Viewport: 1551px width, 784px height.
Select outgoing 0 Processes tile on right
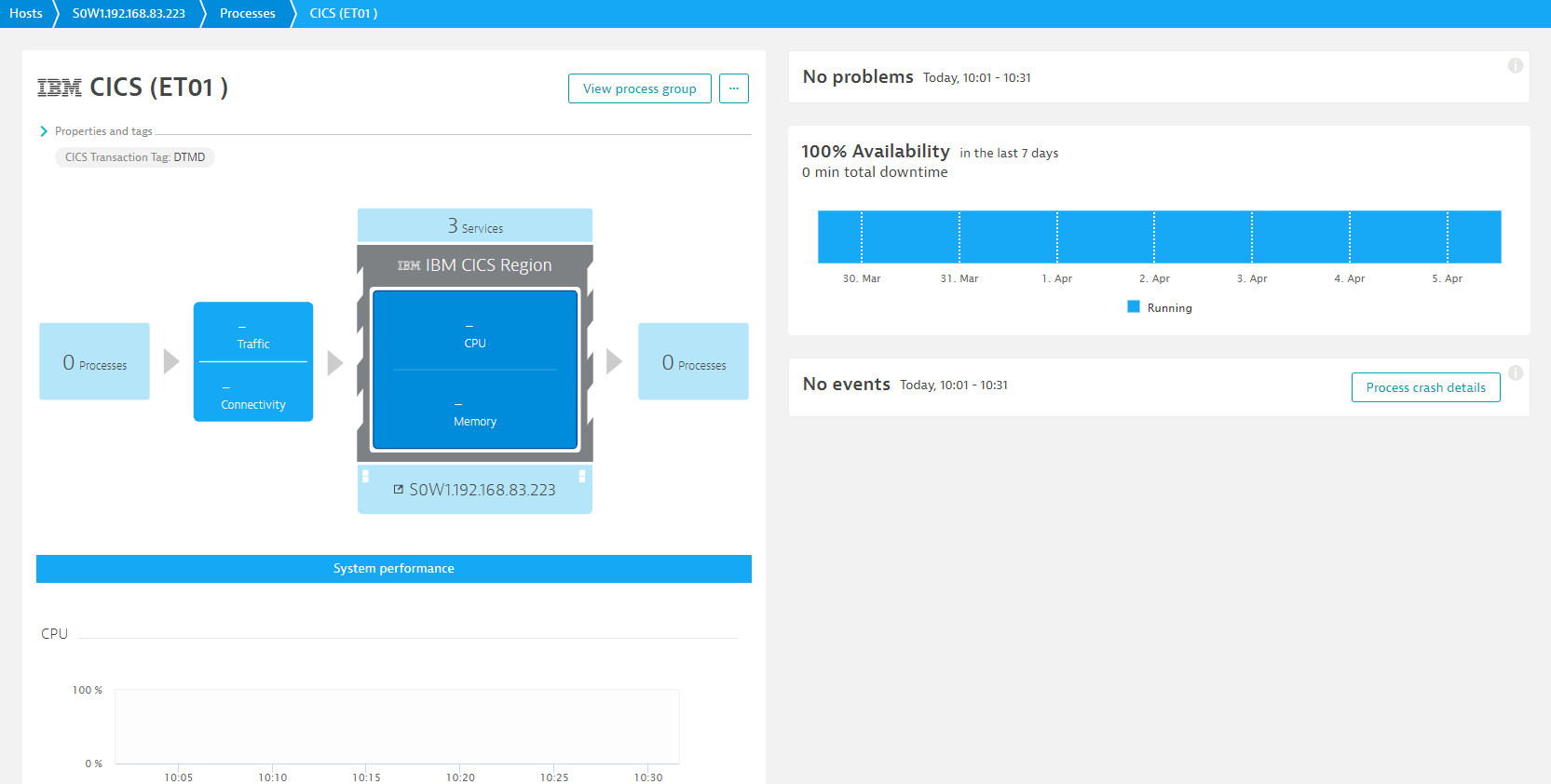[693, 361]
